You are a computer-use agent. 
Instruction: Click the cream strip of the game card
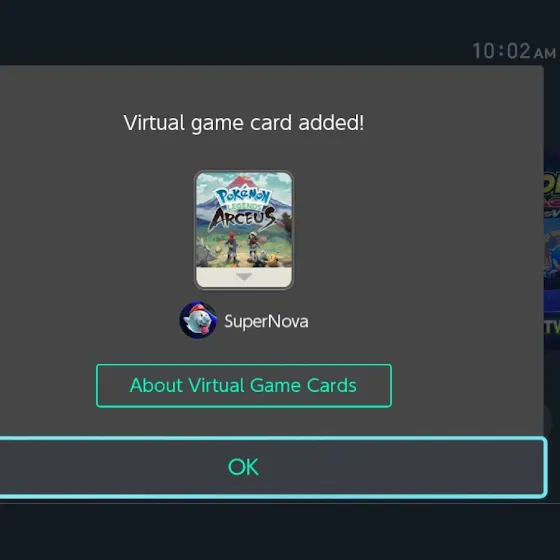[244, 277]
